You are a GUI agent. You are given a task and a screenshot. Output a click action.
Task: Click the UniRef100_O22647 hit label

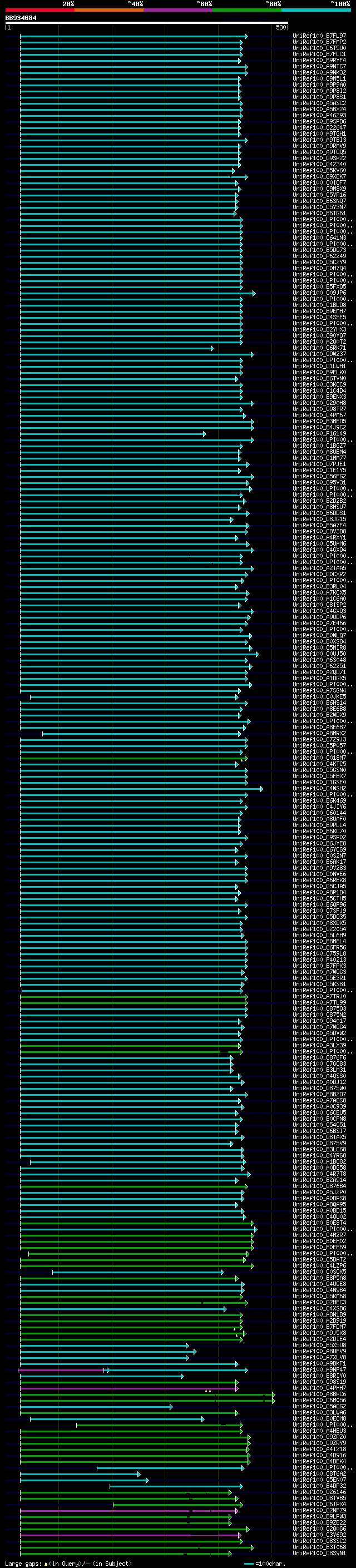coord(319,128)
